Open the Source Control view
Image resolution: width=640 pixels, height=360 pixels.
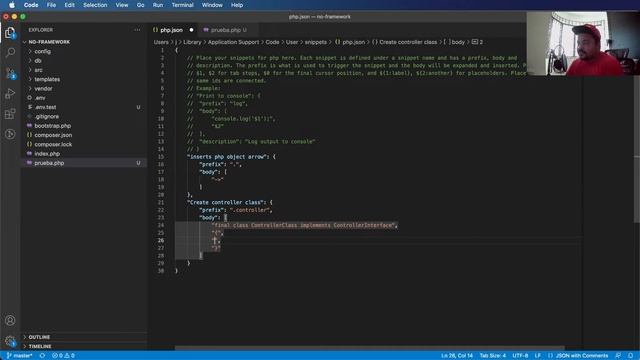[10, 73]
